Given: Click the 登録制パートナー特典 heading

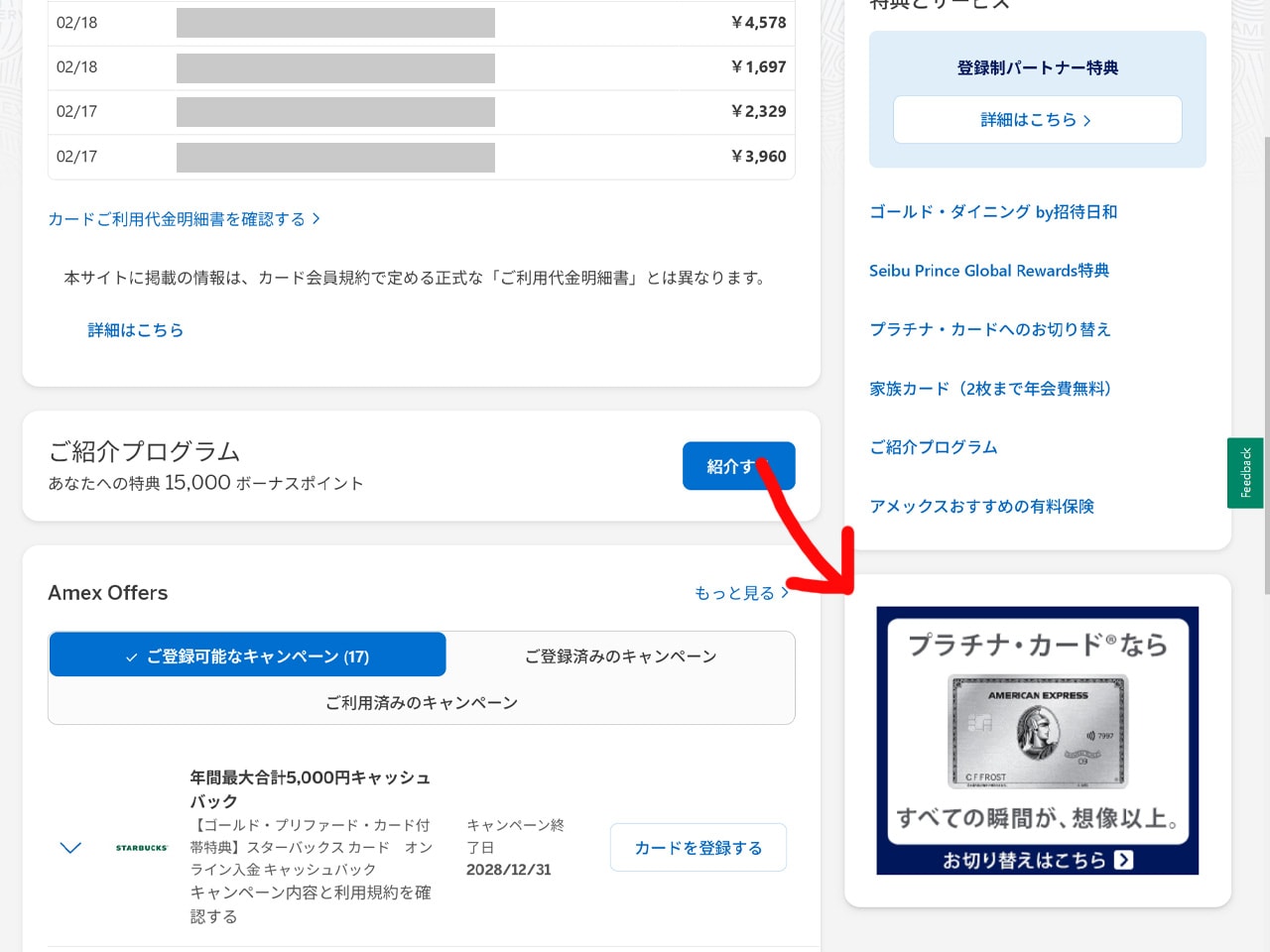Looking at the screenshot, I should (1038, 68).
